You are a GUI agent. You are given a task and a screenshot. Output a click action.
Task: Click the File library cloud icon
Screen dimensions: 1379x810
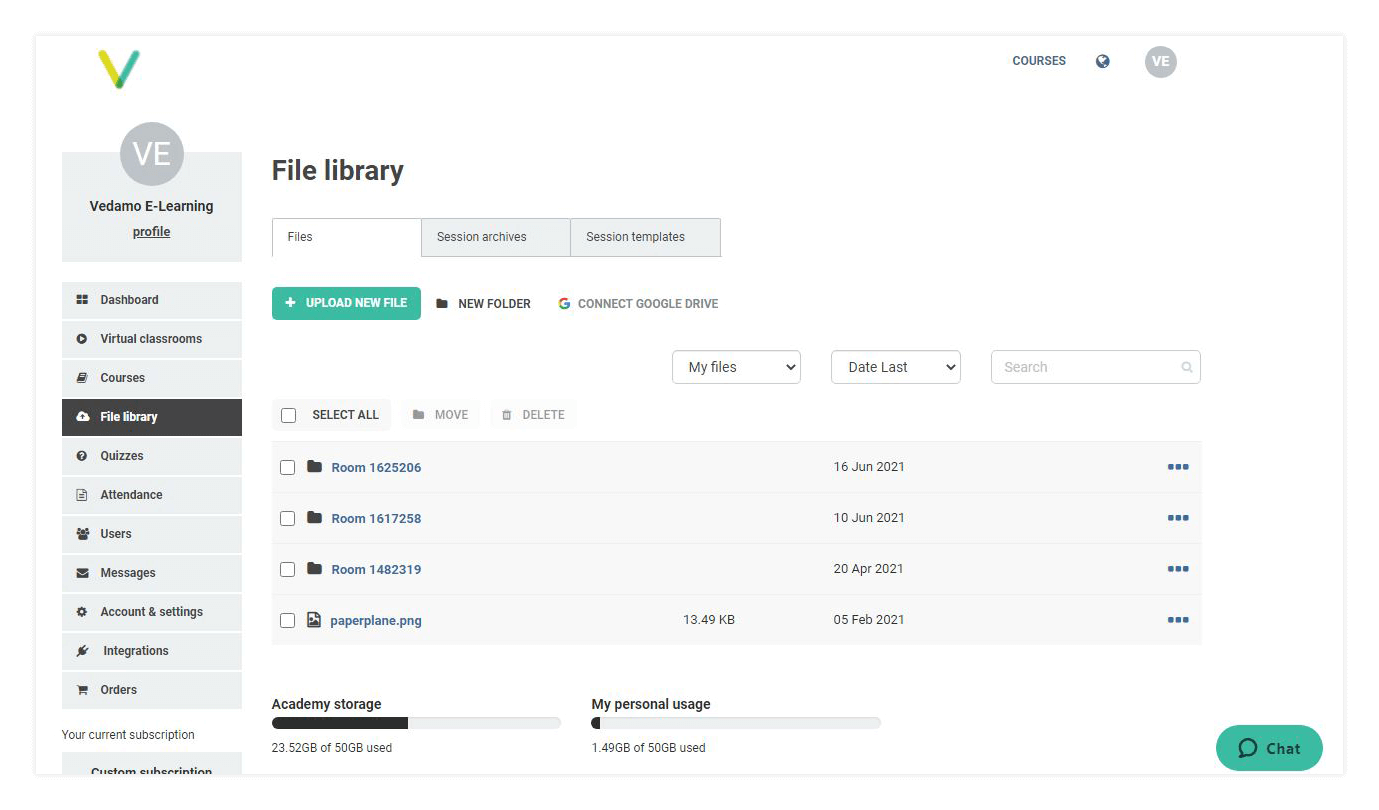click(82, 417)
